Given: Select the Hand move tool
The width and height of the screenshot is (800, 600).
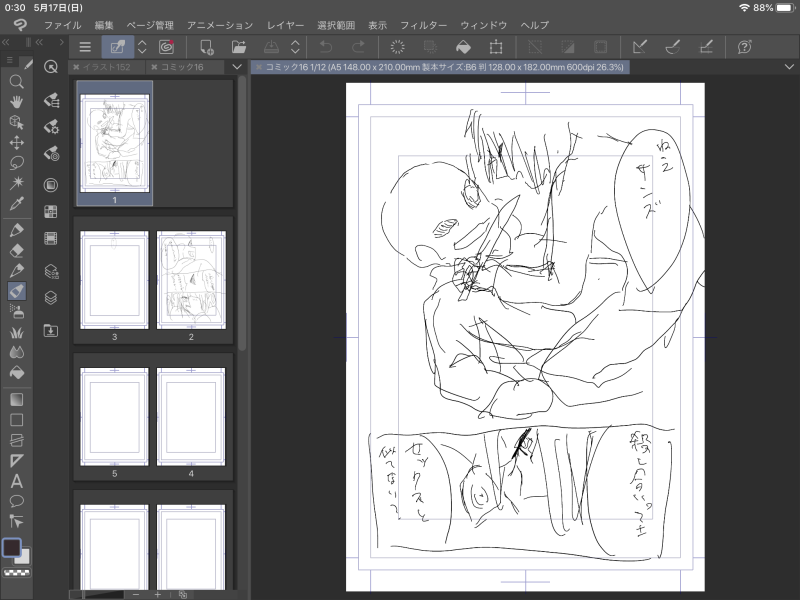Looking at the screenshot, I should 16,102.
